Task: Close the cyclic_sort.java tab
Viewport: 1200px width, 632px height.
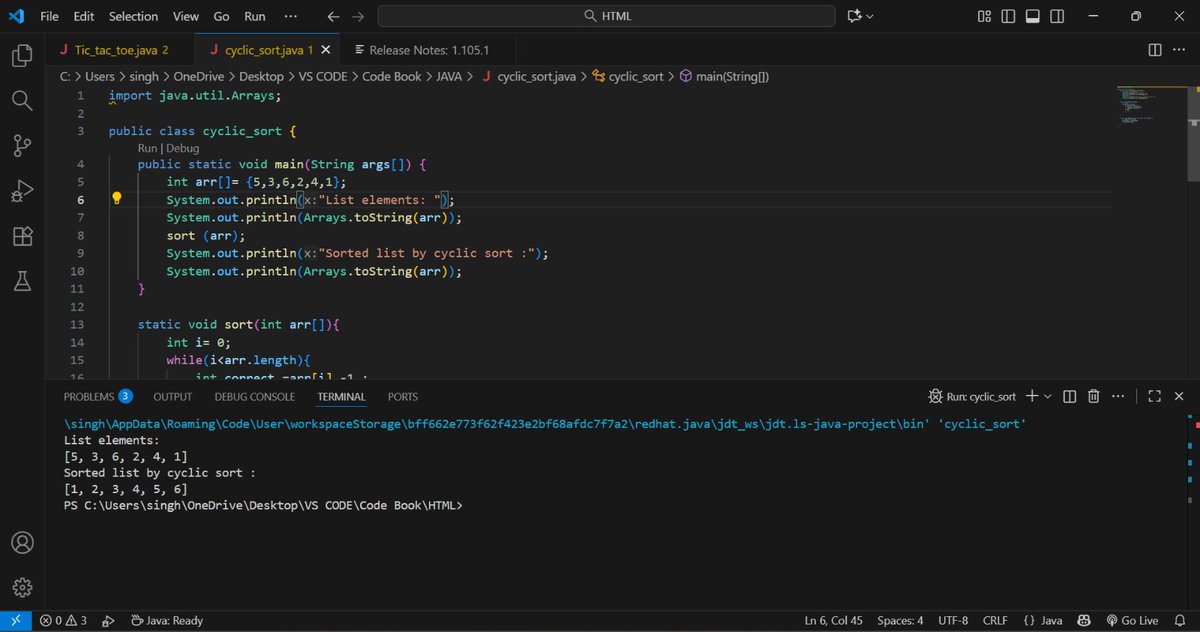Action: coord(328,49)
